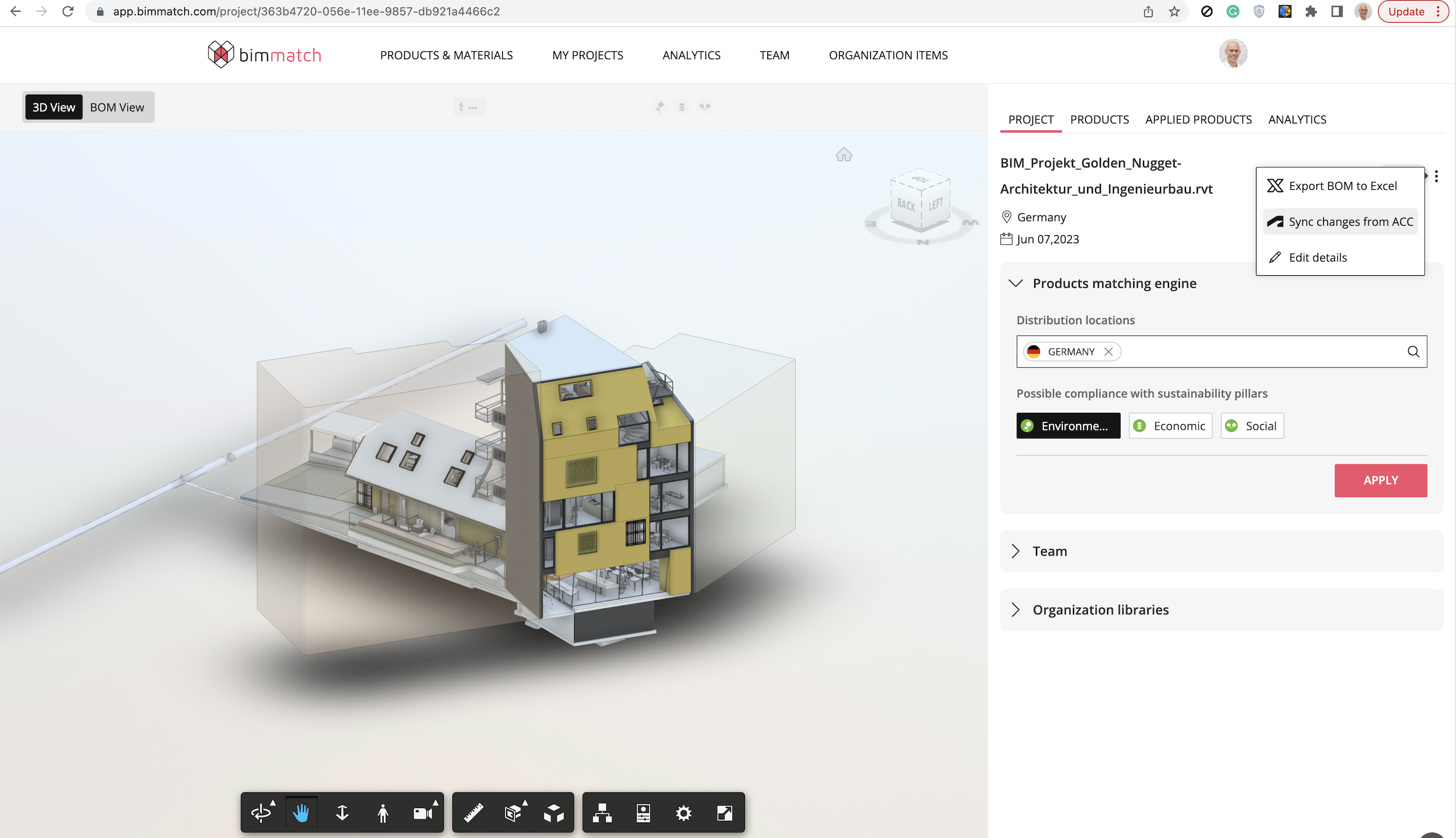Switch to the APPLIED PRODUCTS tab
The image size is (1456, 838).
(1198, 119)
